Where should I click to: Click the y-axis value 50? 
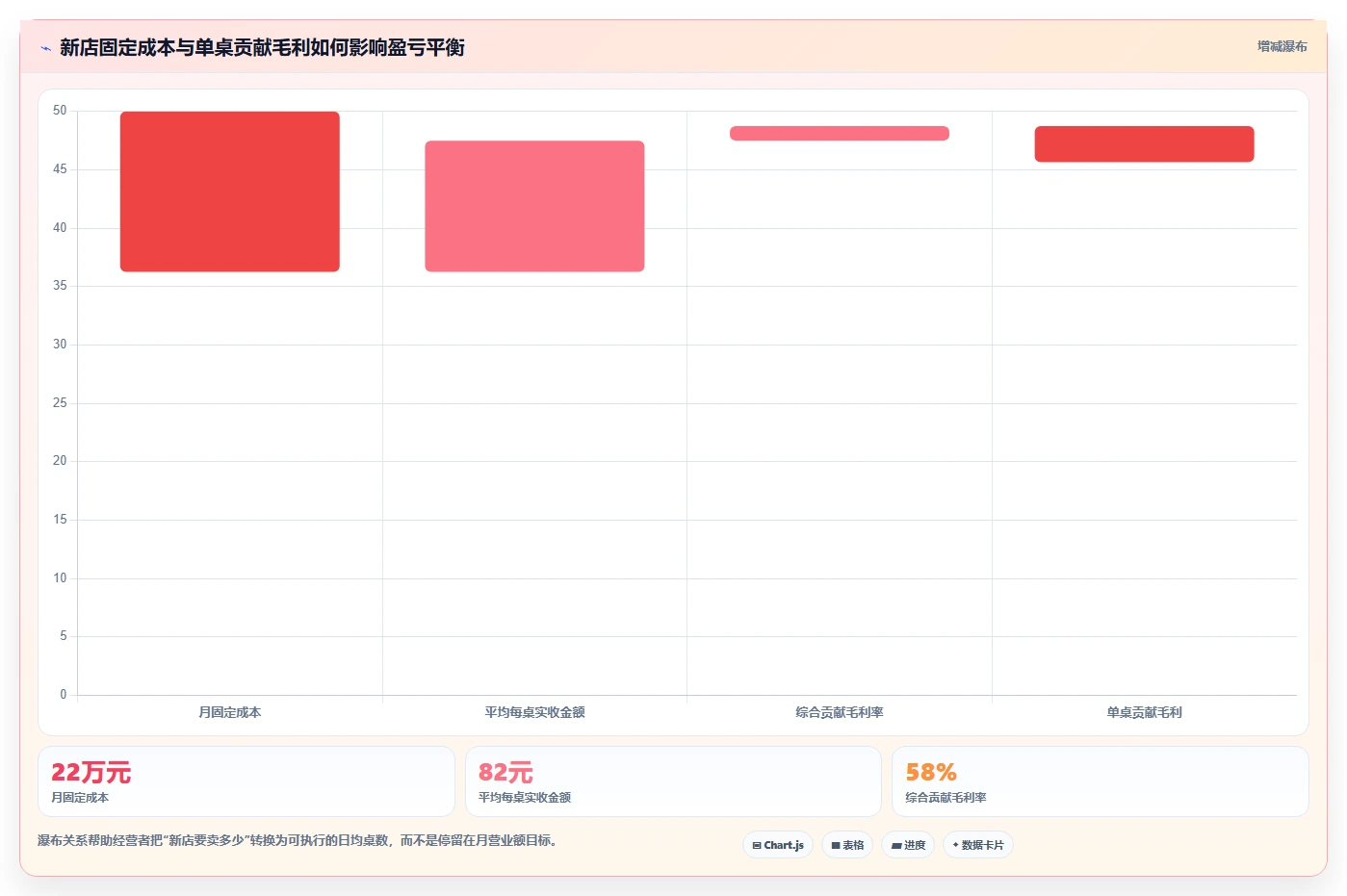60,111
